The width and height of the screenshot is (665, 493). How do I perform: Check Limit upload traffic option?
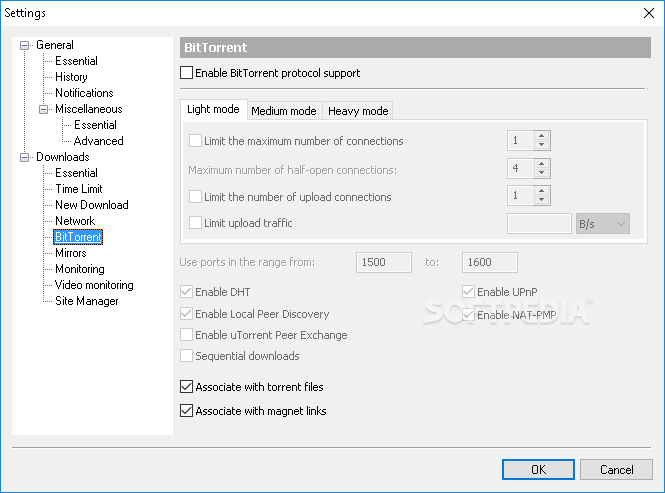[x=195, y=222]
